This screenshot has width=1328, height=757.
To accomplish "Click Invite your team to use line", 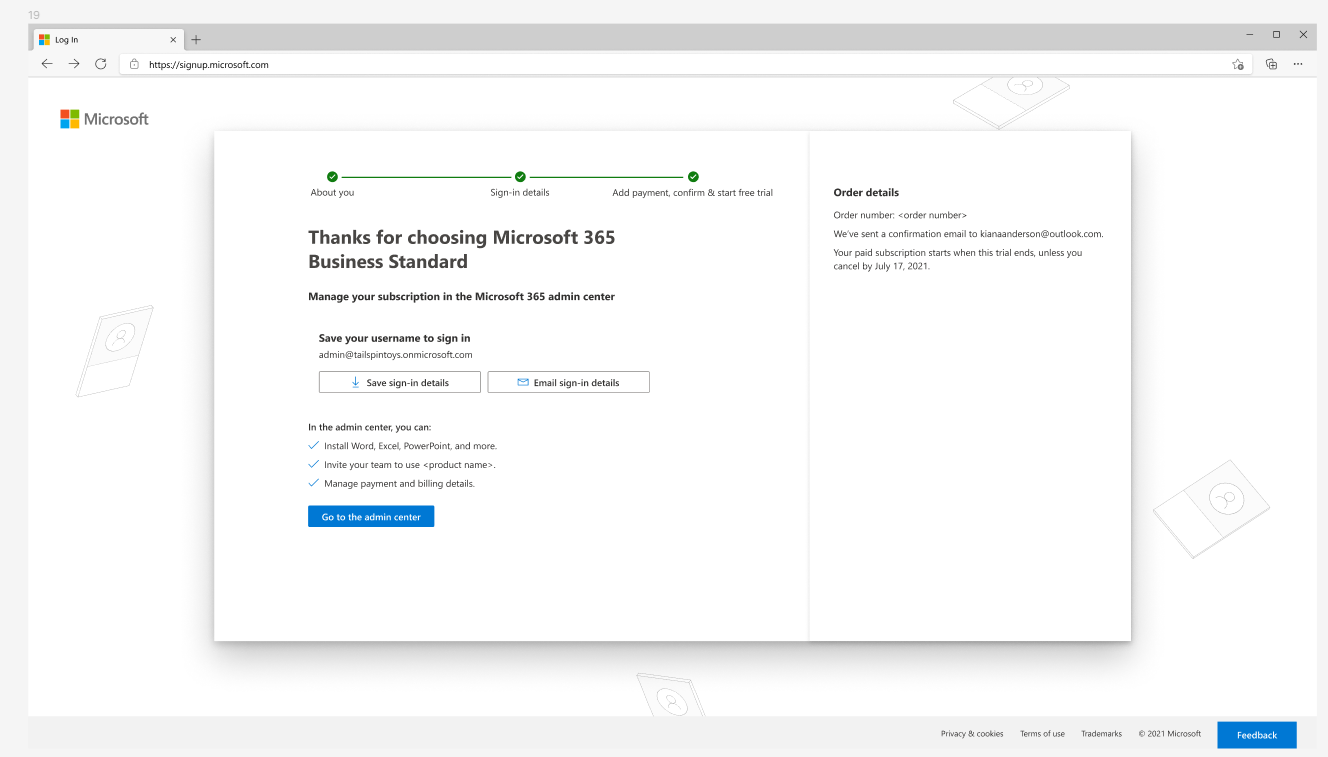I will (x=410, y=465).
